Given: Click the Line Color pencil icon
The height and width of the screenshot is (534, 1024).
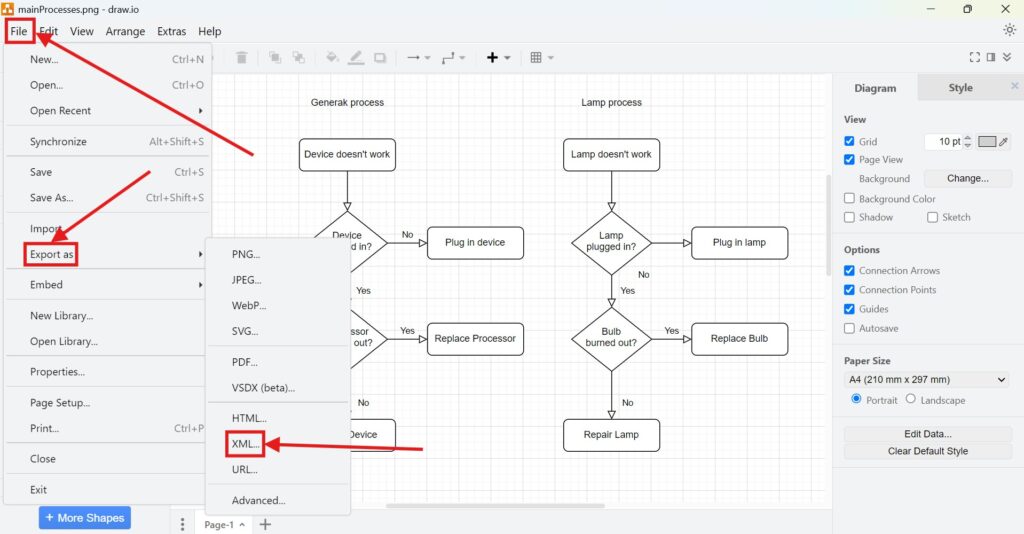Looking at the screenshot, I should [356, 58].
